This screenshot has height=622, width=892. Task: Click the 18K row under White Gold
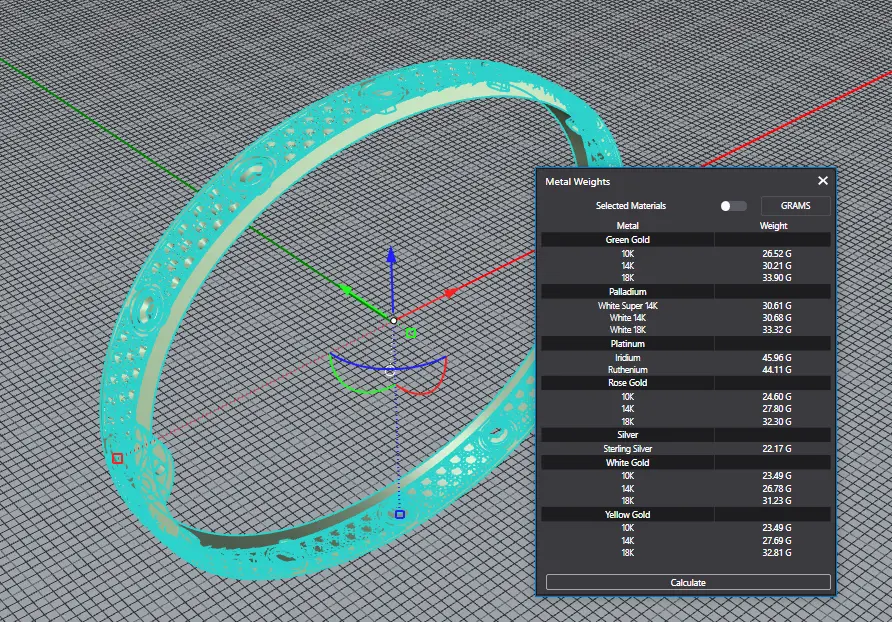coord(686,501)
